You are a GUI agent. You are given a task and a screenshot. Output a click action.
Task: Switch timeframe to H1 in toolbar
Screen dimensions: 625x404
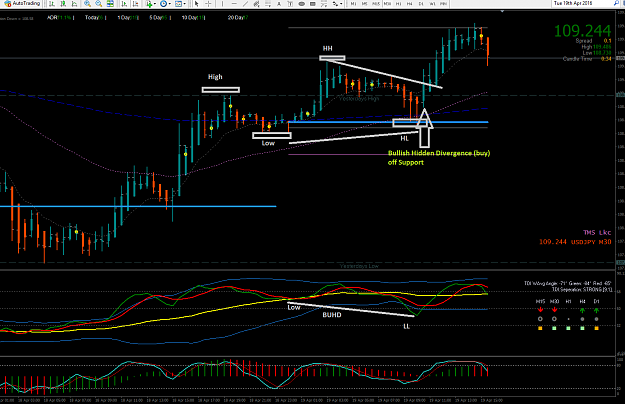pos(399,4)
